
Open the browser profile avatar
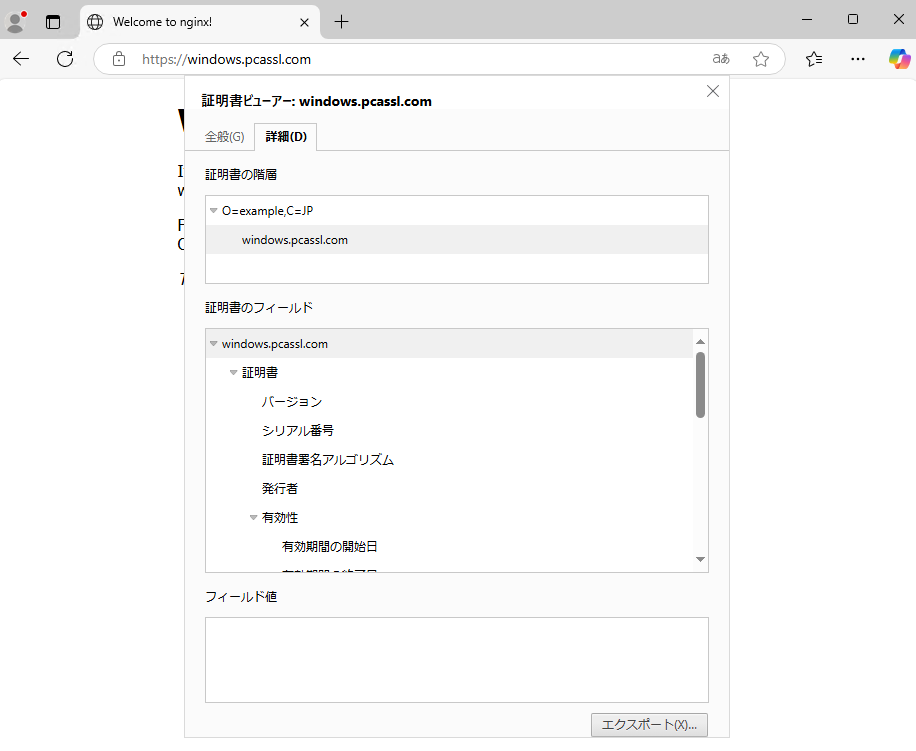pos(16,22)
